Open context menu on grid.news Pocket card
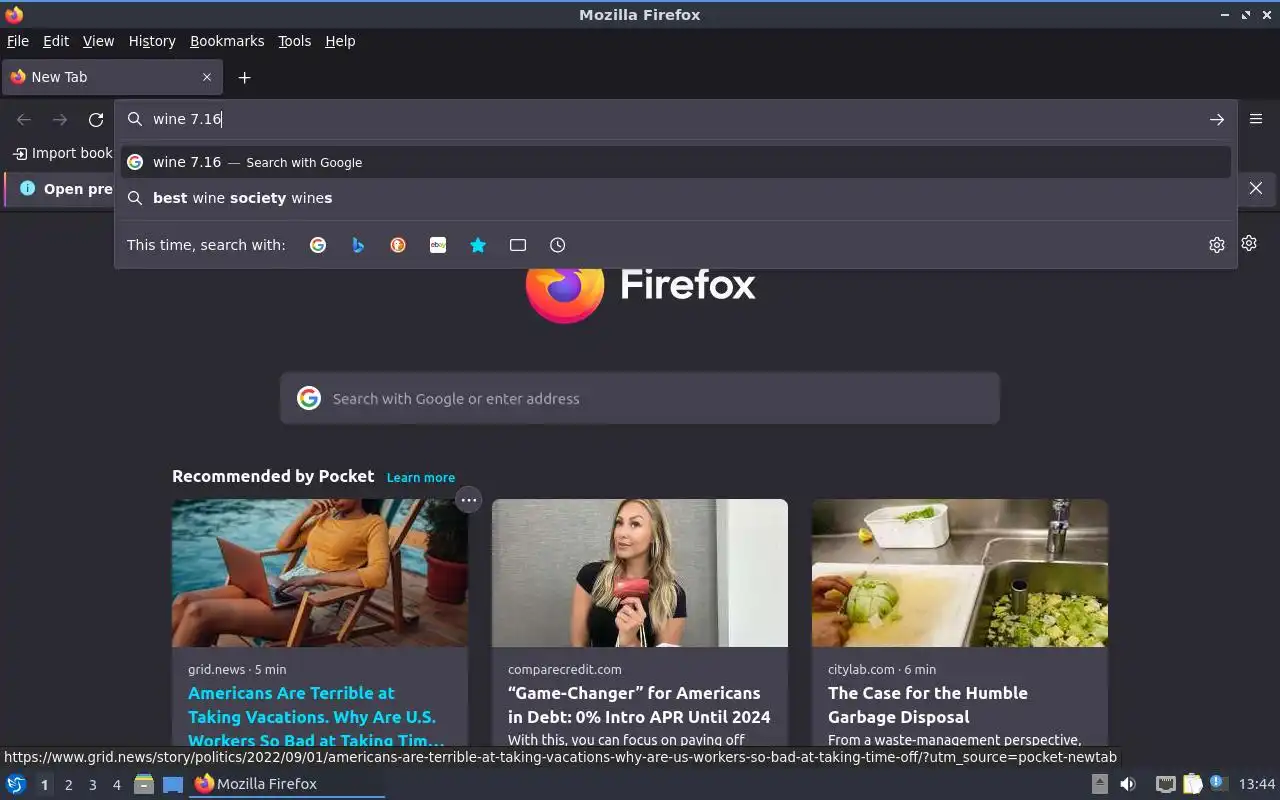 coord(468,500)
